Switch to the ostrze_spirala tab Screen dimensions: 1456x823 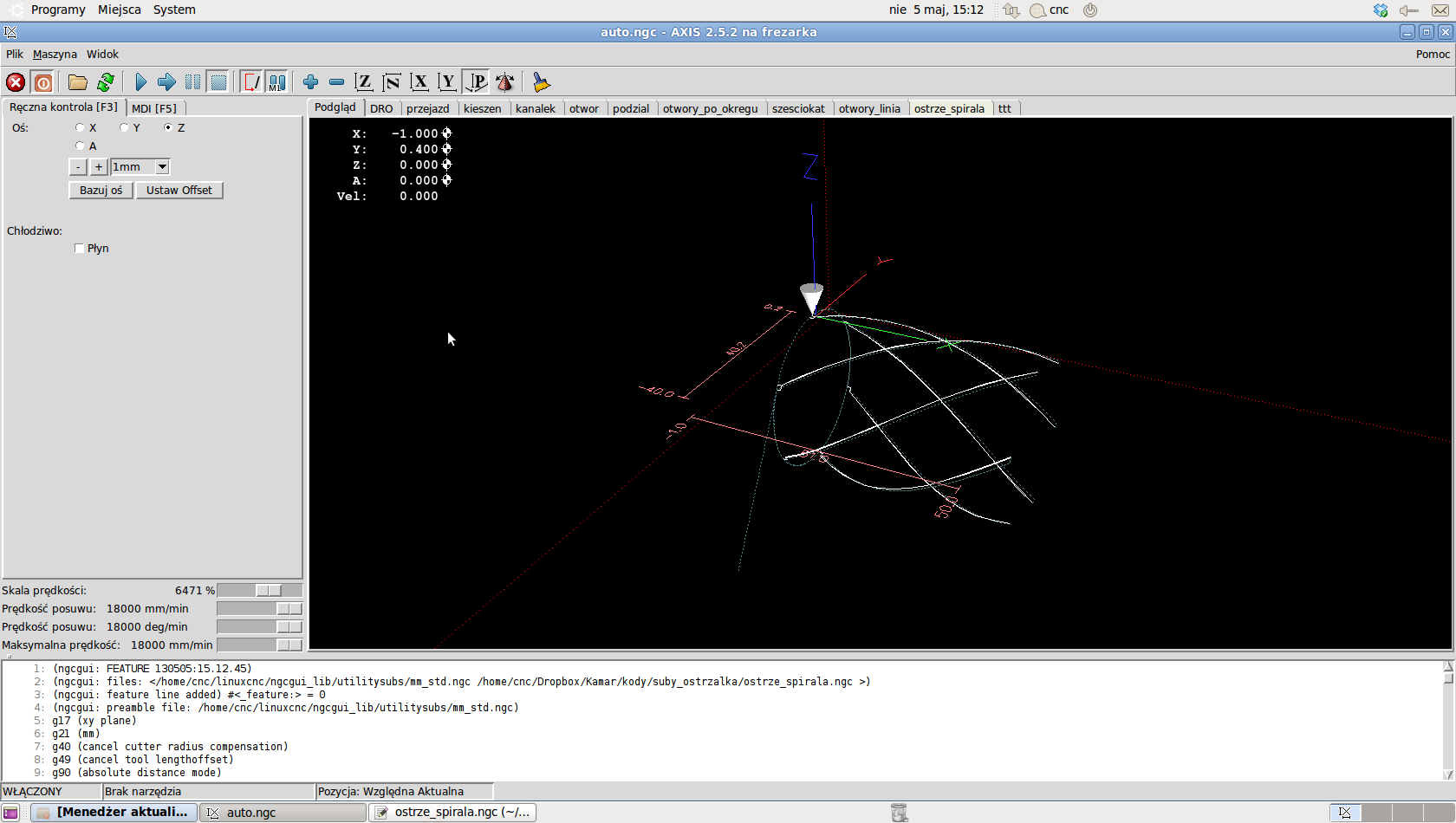coord(949,108)
